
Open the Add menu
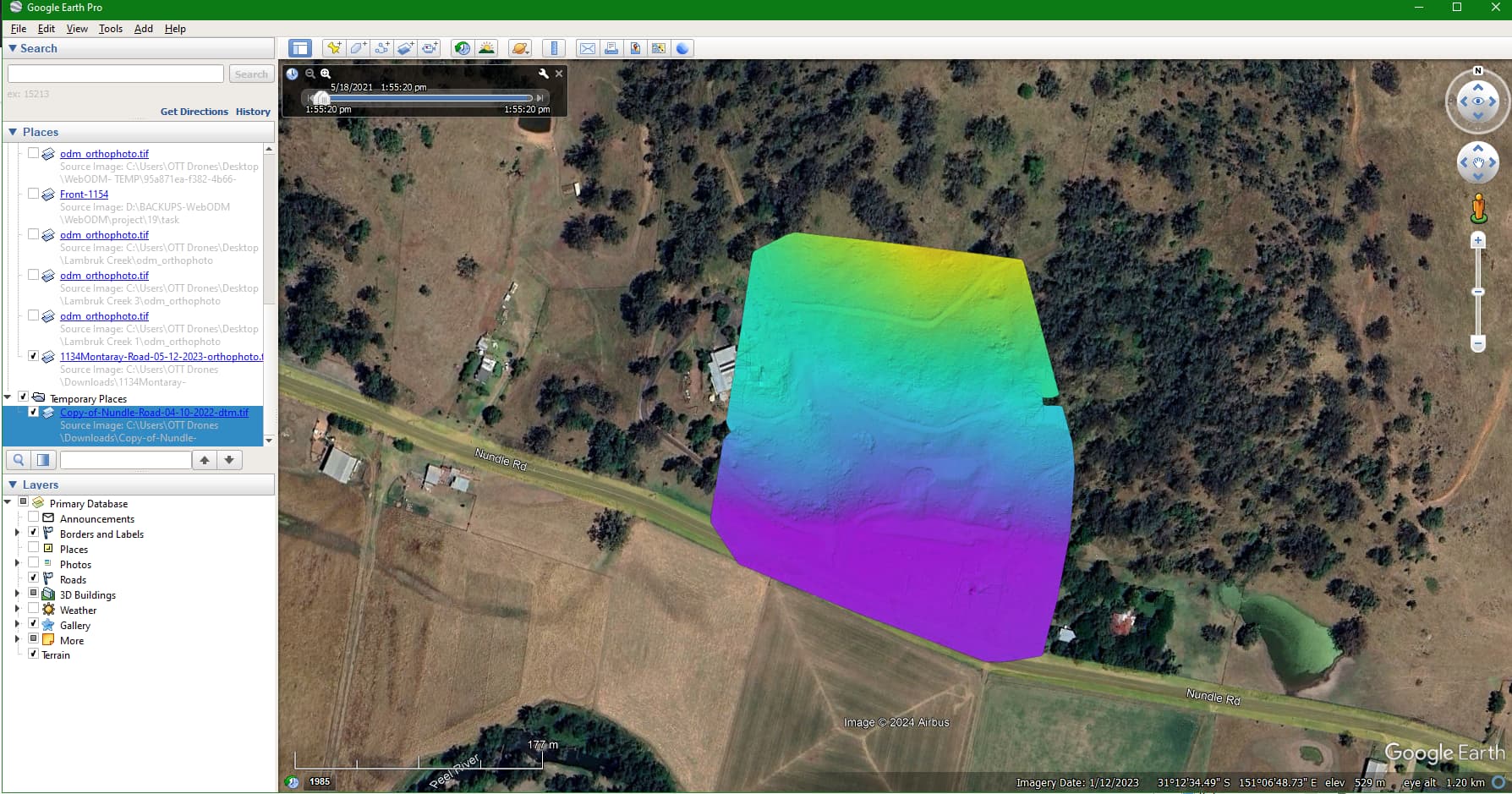click(x=143, y=29)
